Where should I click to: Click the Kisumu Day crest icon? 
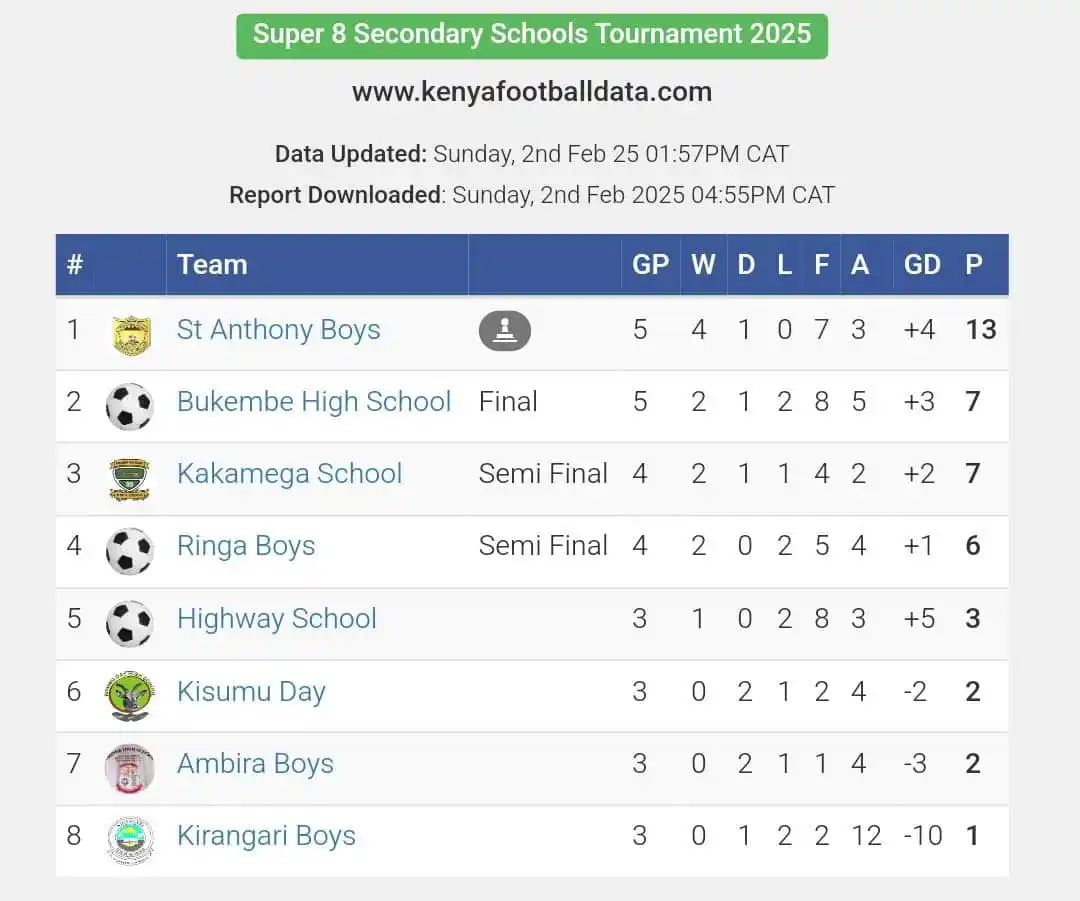pos(129,696)
